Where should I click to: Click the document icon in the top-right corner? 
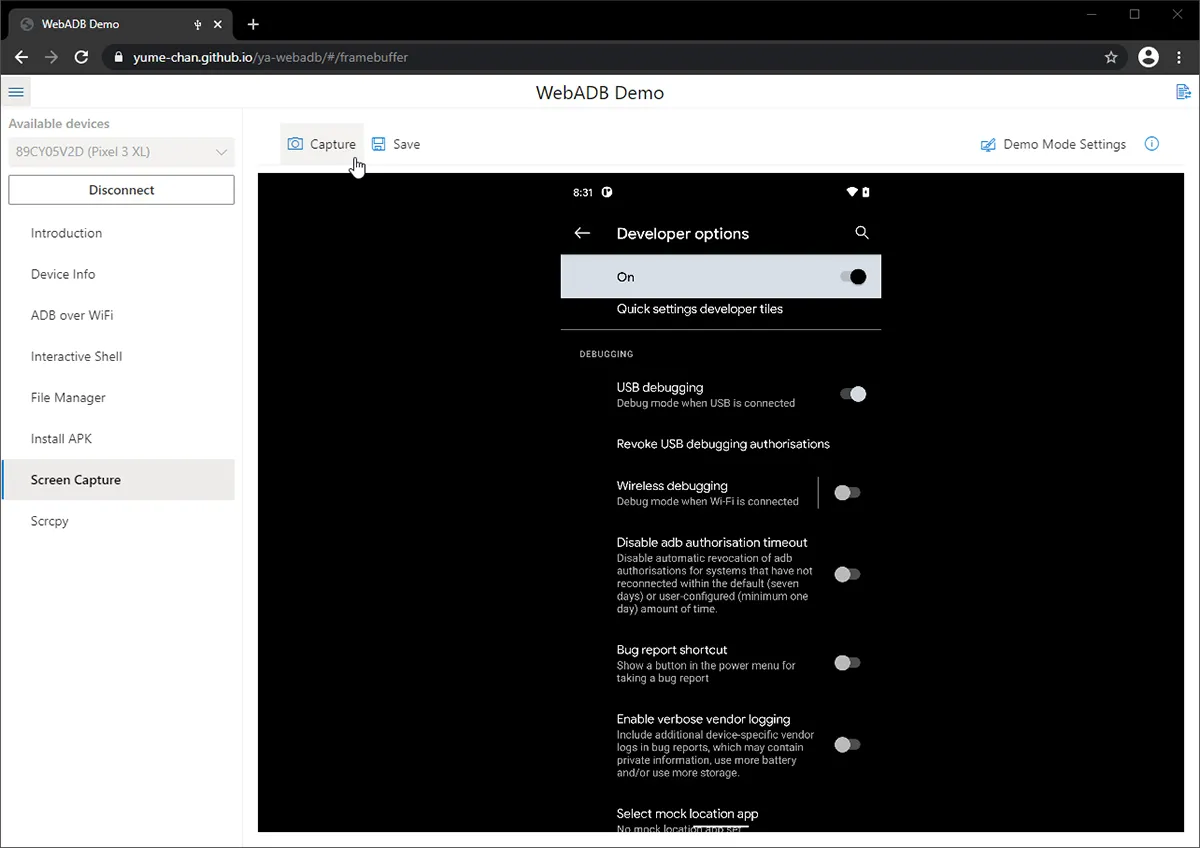tap(1183, 91)
